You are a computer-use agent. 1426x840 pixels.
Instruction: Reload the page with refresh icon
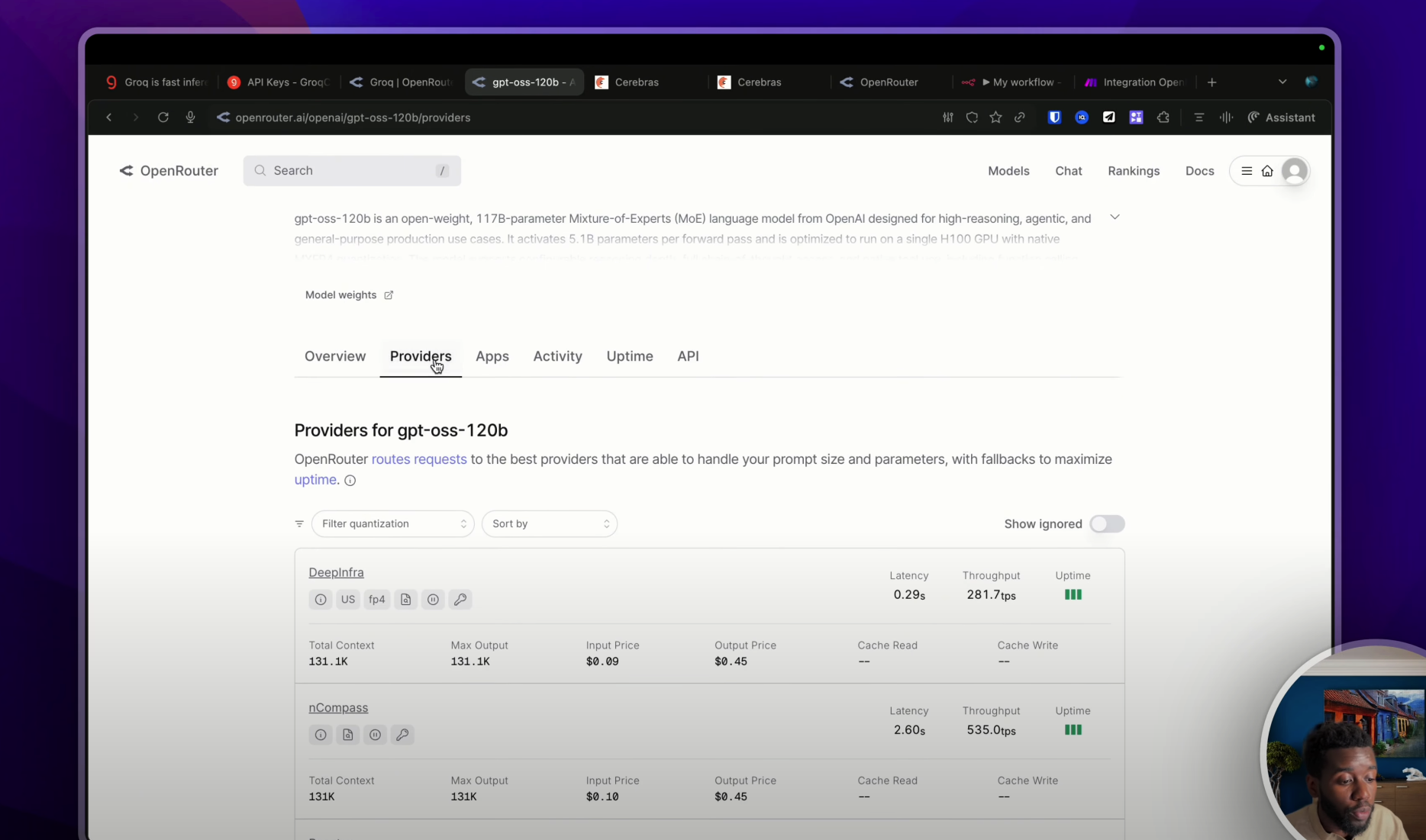tap(163, 117)
